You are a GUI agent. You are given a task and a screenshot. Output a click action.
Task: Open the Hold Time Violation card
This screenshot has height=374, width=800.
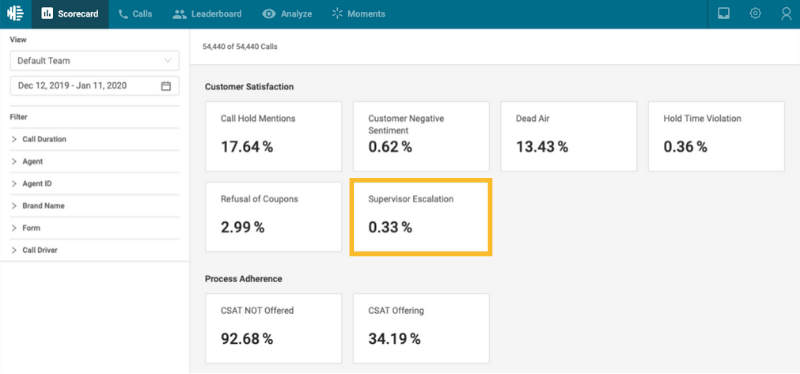[x=716, y=136]
